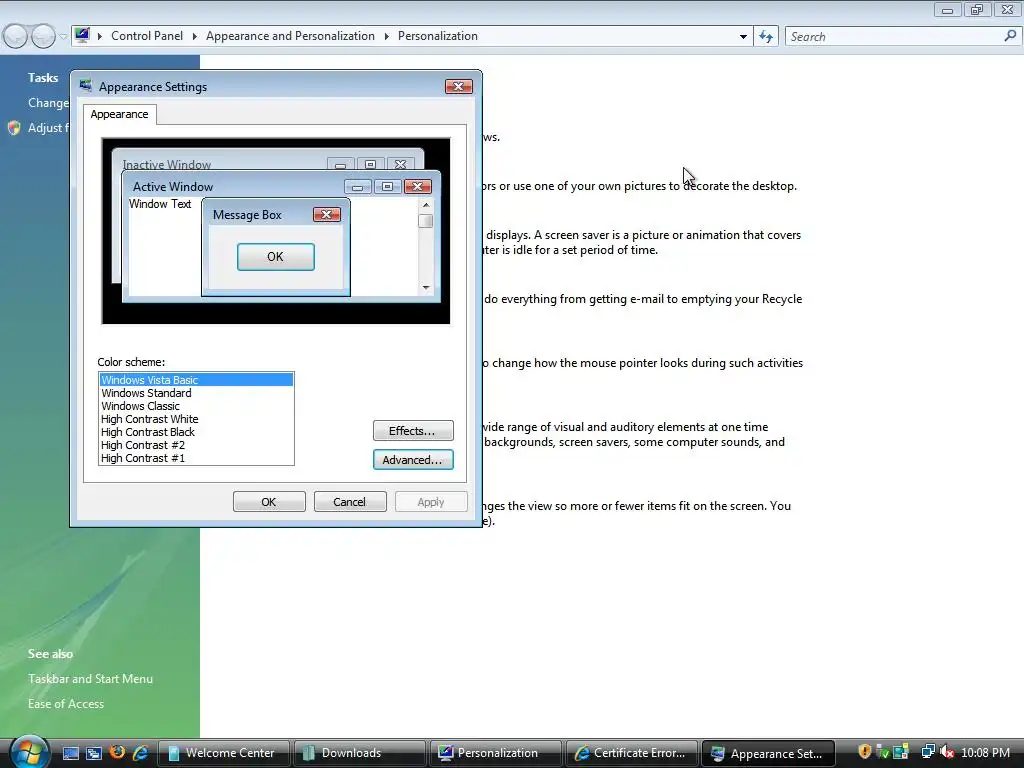
Task: Click preview Window Text area
Action: click(160, 204)
